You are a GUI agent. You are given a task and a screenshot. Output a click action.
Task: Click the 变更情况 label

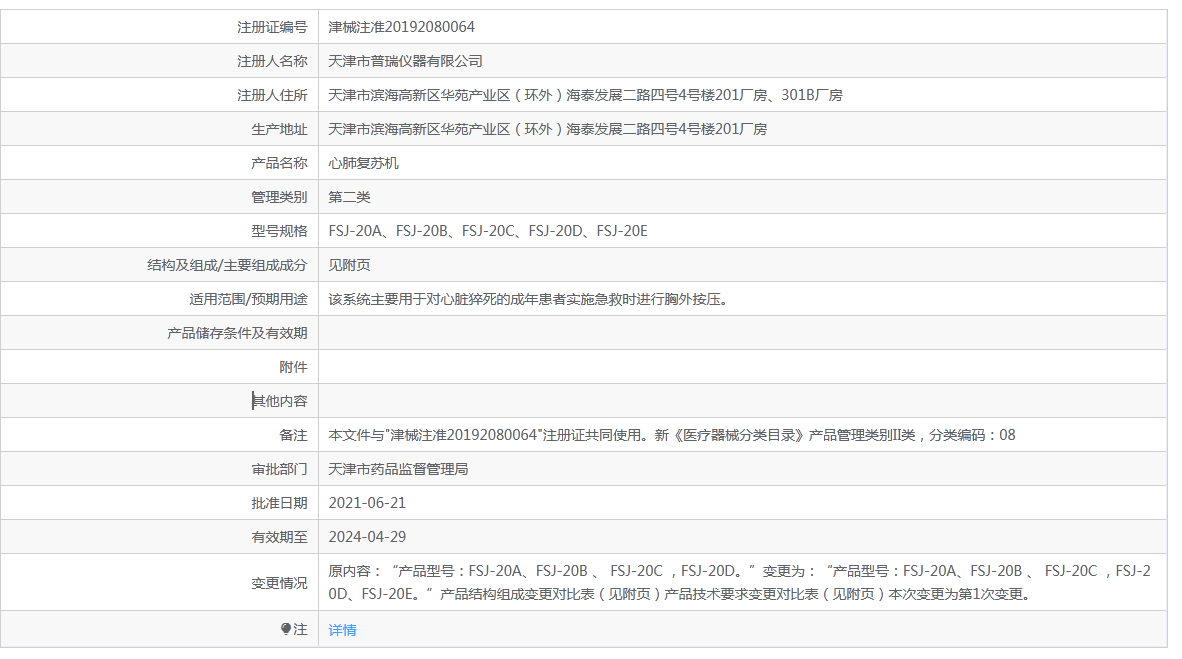279,583
